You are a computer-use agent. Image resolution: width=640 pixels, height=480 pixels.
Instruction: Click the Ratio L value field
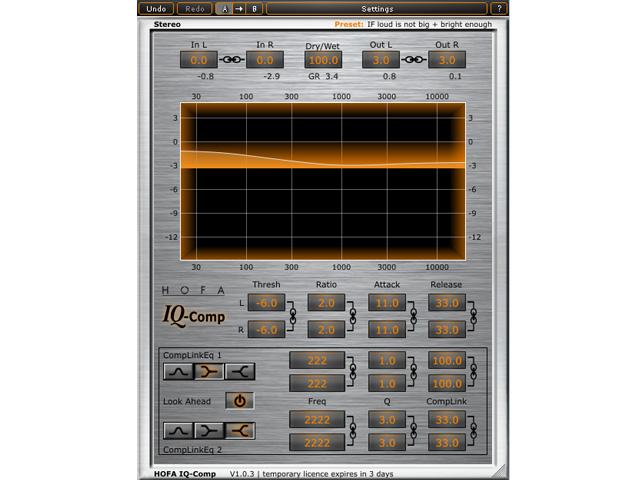[327, 303]
